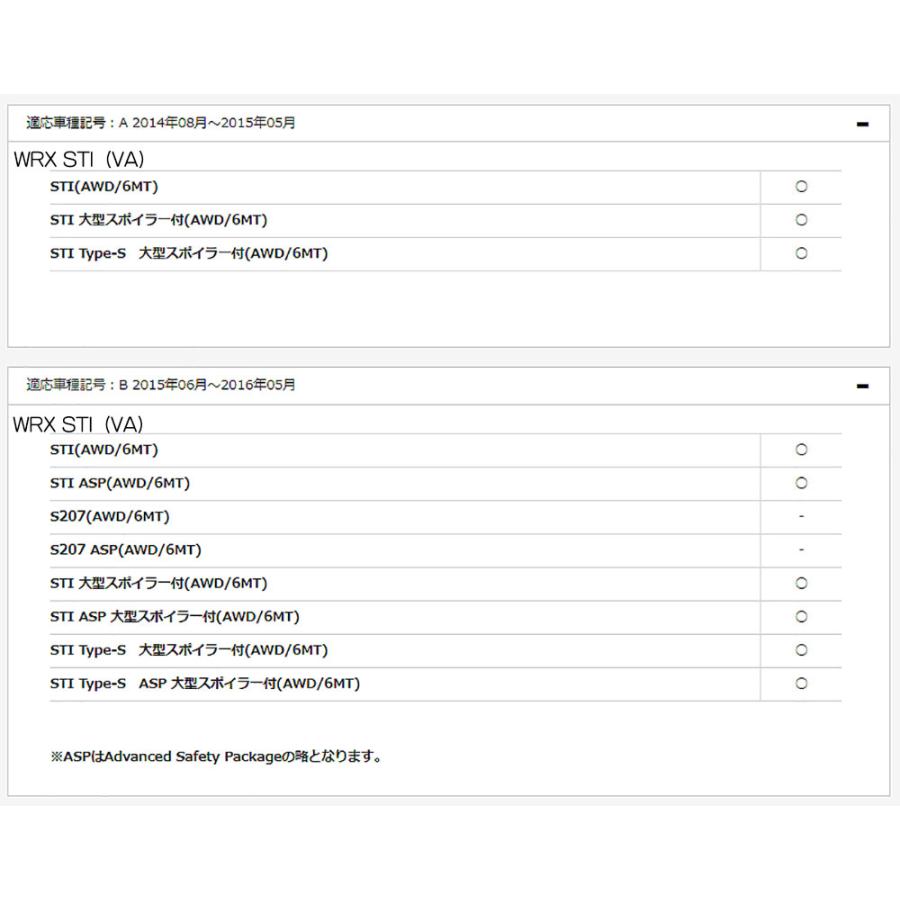The image size is (900, 900).
Task: Click circle for STI 大型スポイラー付 in section B
Action: tap(801, 583)
